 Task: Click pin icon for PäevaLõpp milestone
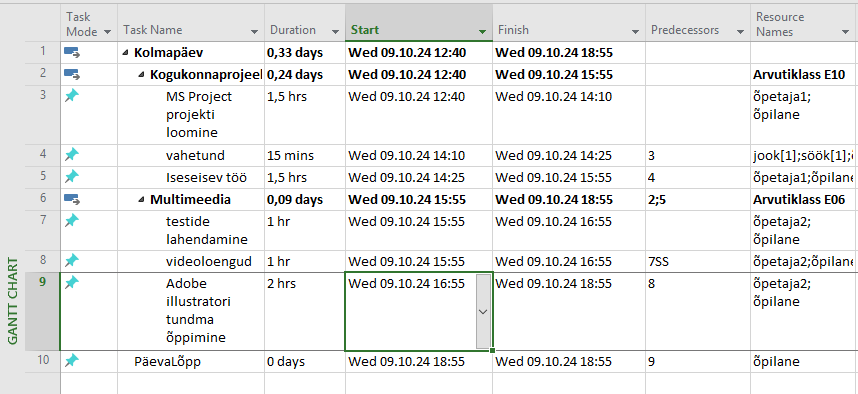pos(72,361)
